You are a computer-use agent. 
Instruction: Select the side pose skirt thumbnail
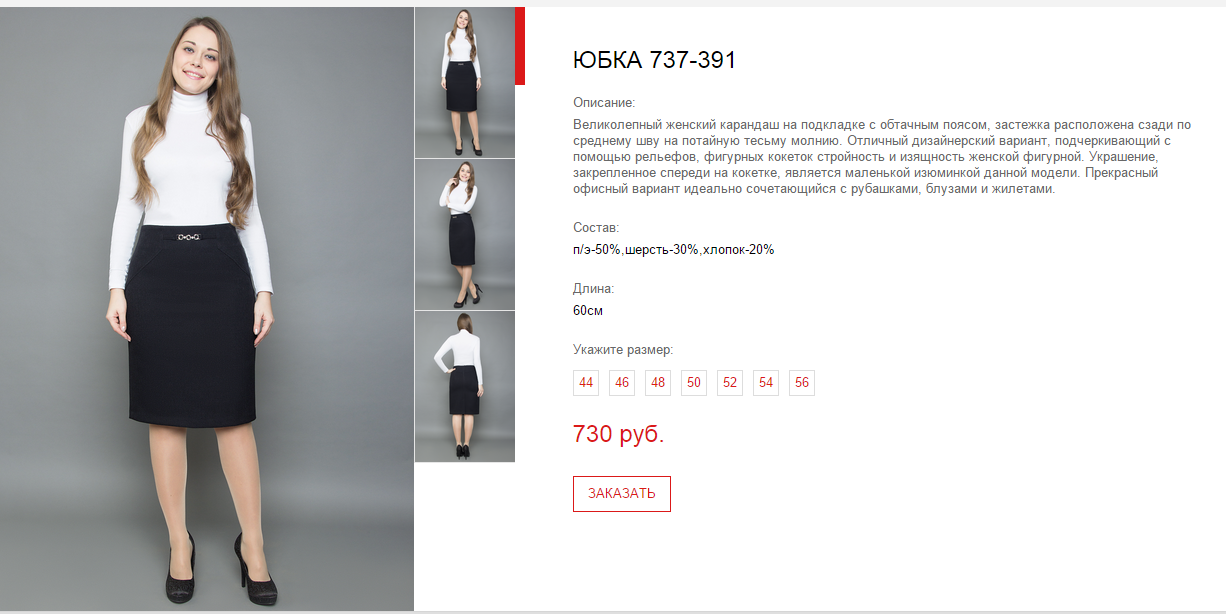click(x=465, y=234)
